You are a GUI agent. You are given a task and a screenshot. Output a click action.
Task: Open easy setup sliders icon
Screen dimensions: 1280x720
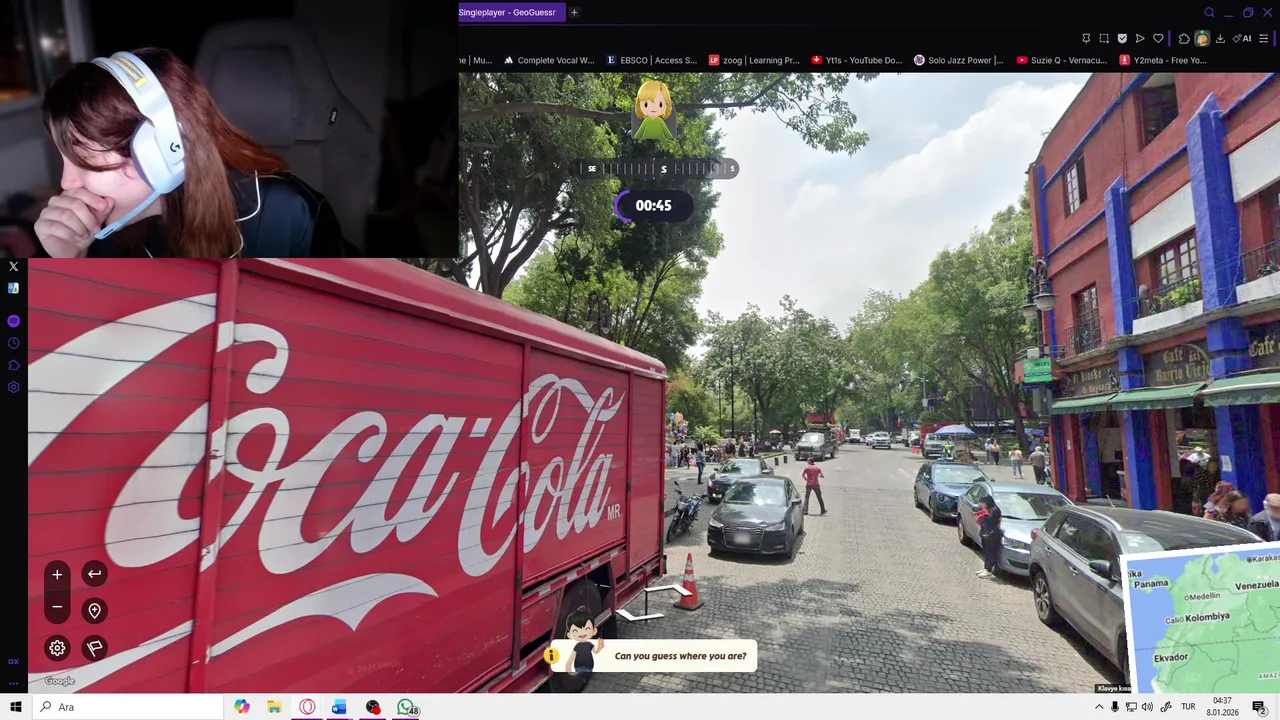point(1264,38)
